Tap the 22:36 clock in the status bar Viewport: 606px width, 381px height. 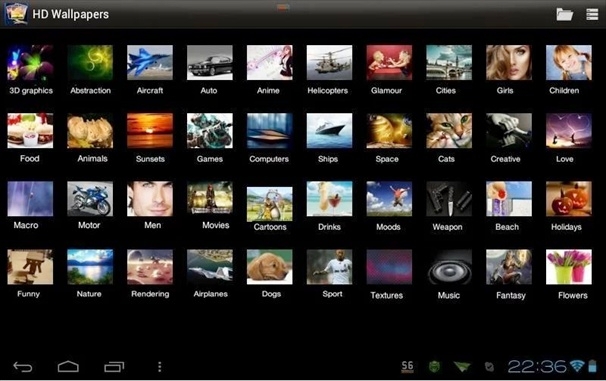click(537, 366)
